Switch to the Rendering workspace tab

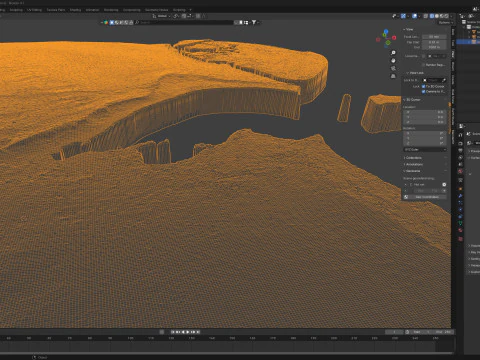[111, 10]
